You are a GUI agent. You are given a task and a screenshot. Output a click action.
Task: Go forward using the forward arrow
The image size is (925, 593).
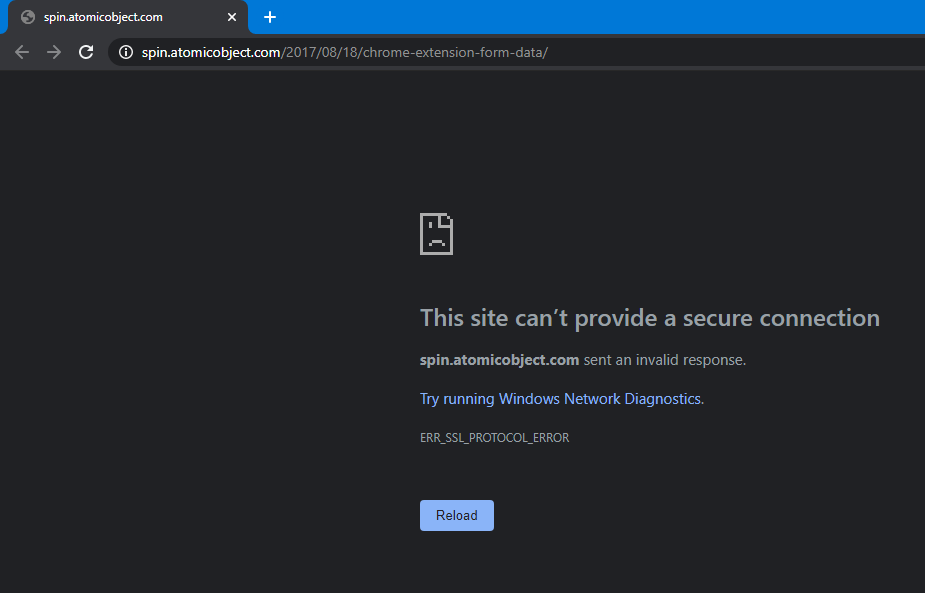point(54,52)
